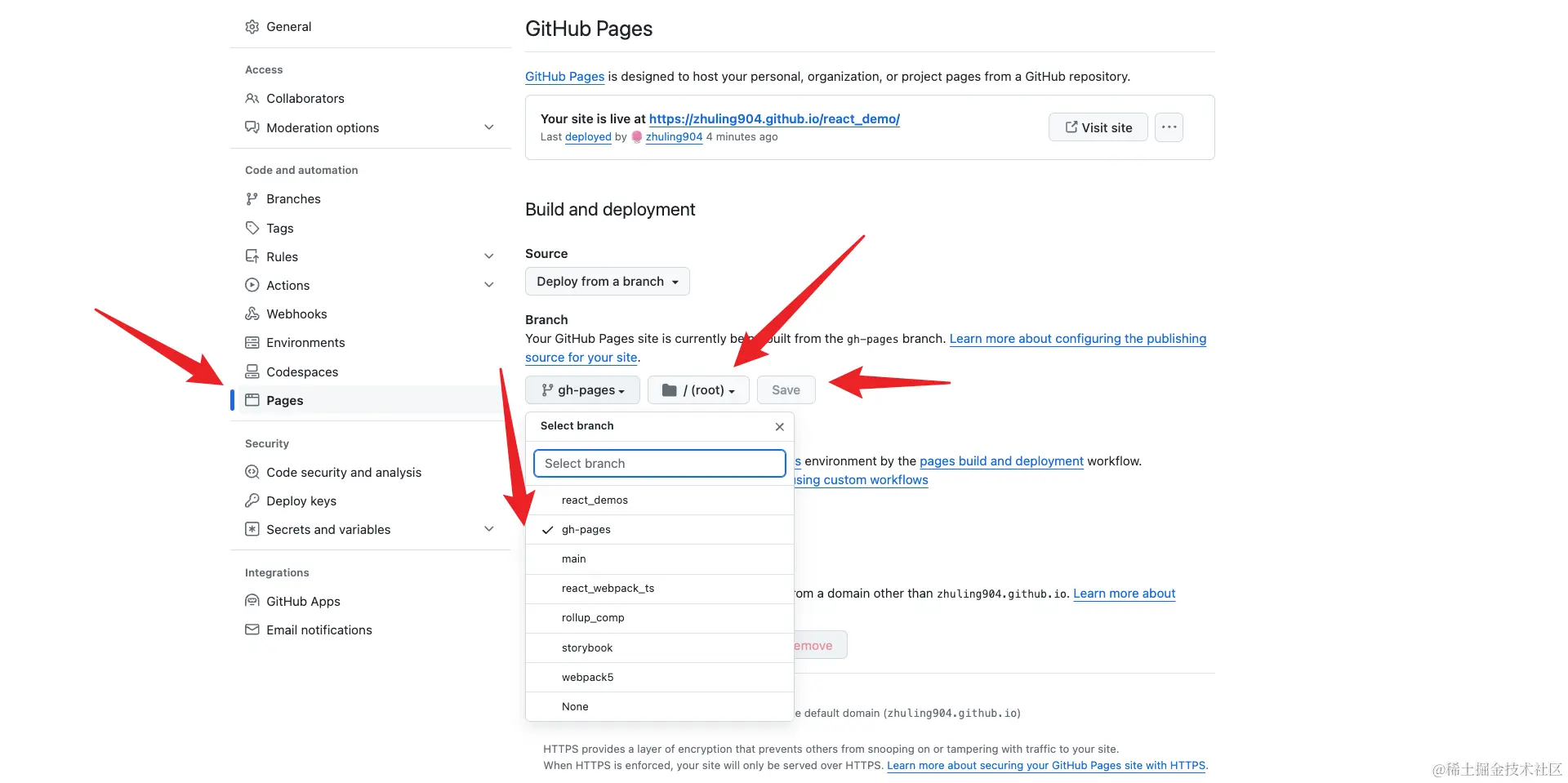Click the Tags label icon
Image resolution: width=1568 pixels, height=783 pixels.
click(x=252, y=228)
